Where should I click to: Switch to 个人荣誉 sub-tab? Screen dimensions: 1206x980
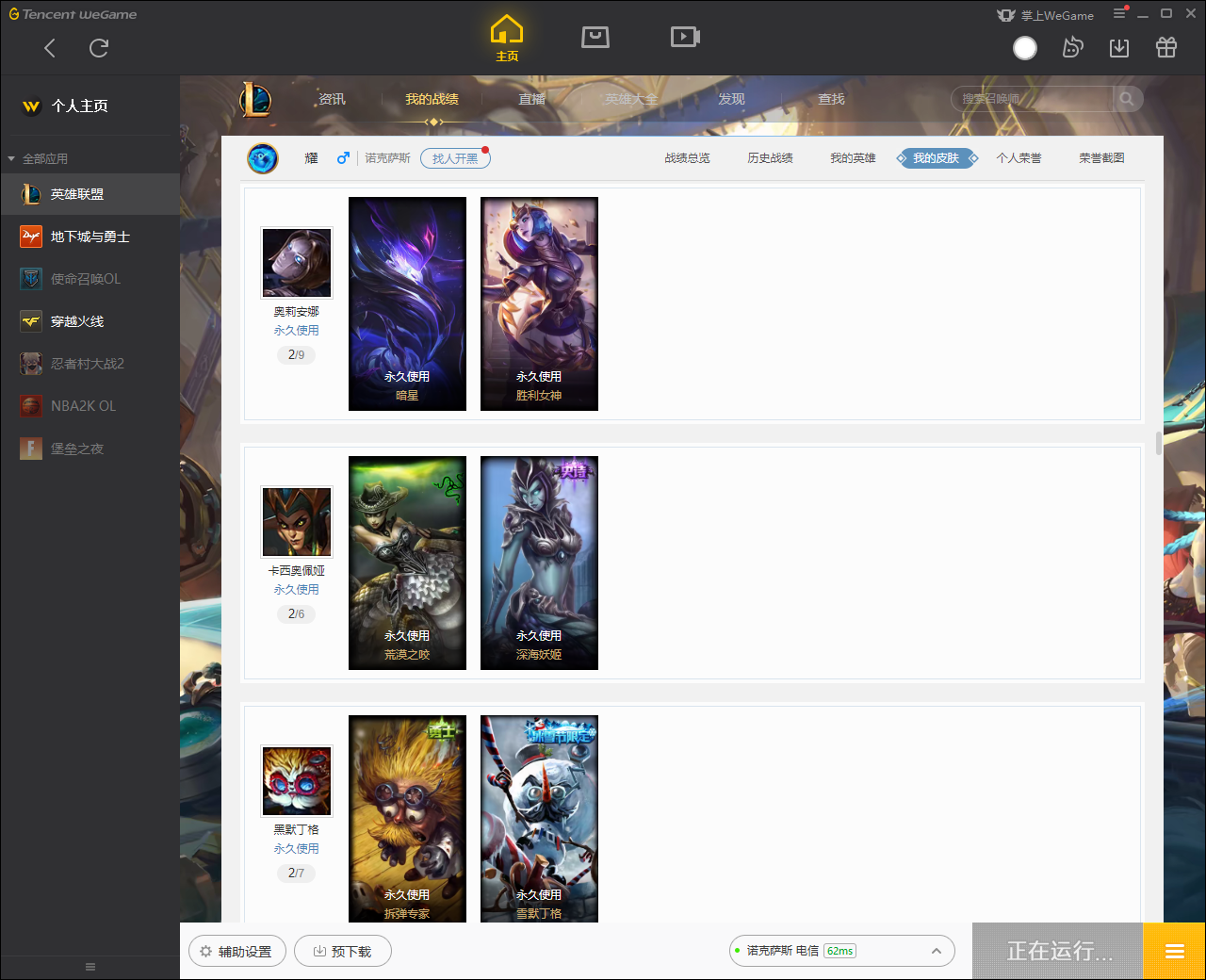click(x=1019, y=158)
